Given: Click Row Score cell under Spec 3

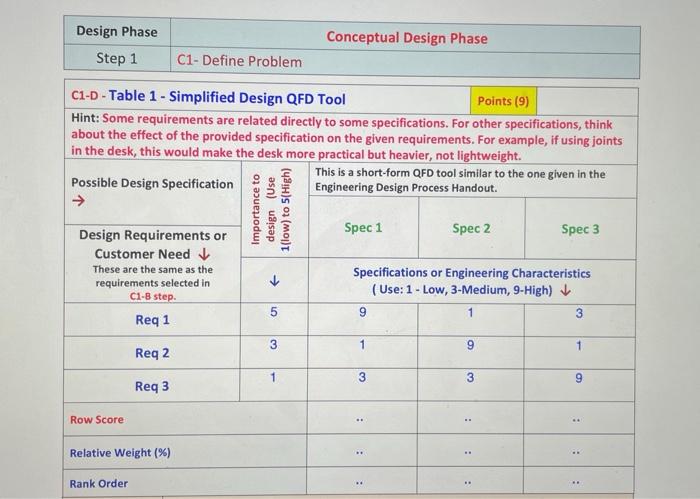Looking at the screenshot, I should (579, 419).
